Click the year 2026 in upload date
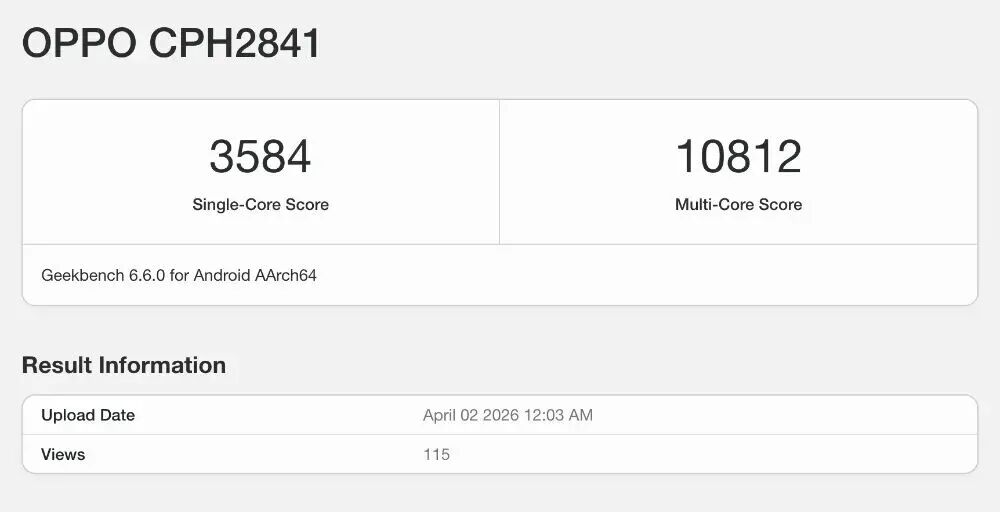The image size is (1000, 512). tap(499, 415)
